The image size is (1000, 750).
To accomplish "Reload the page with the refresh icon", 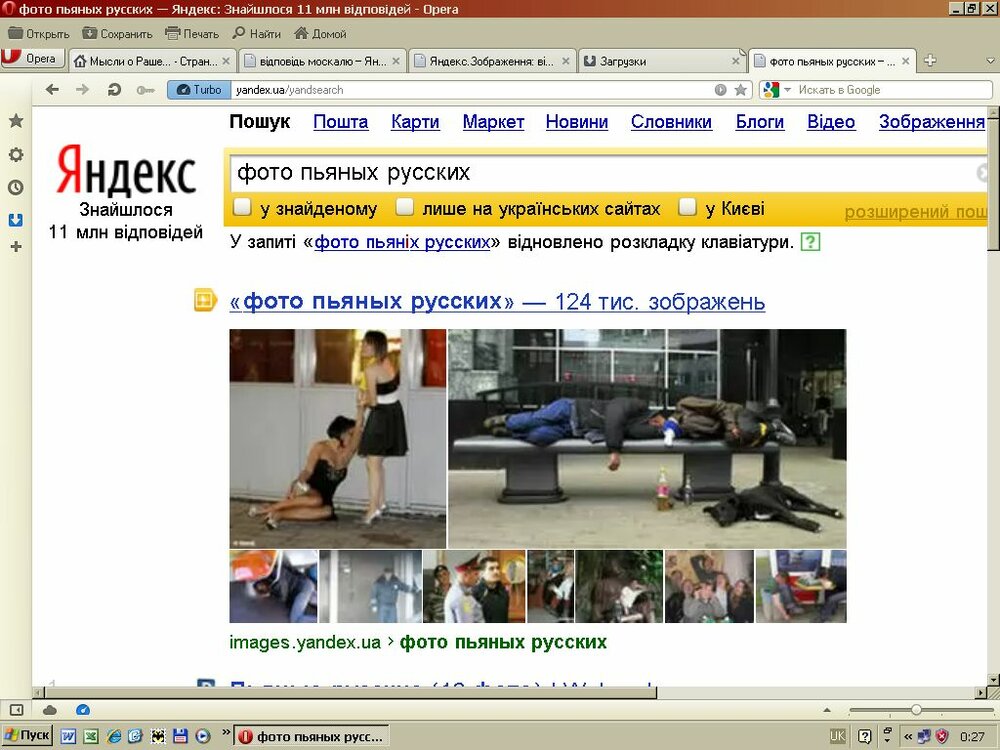I will tap(114, 90).
